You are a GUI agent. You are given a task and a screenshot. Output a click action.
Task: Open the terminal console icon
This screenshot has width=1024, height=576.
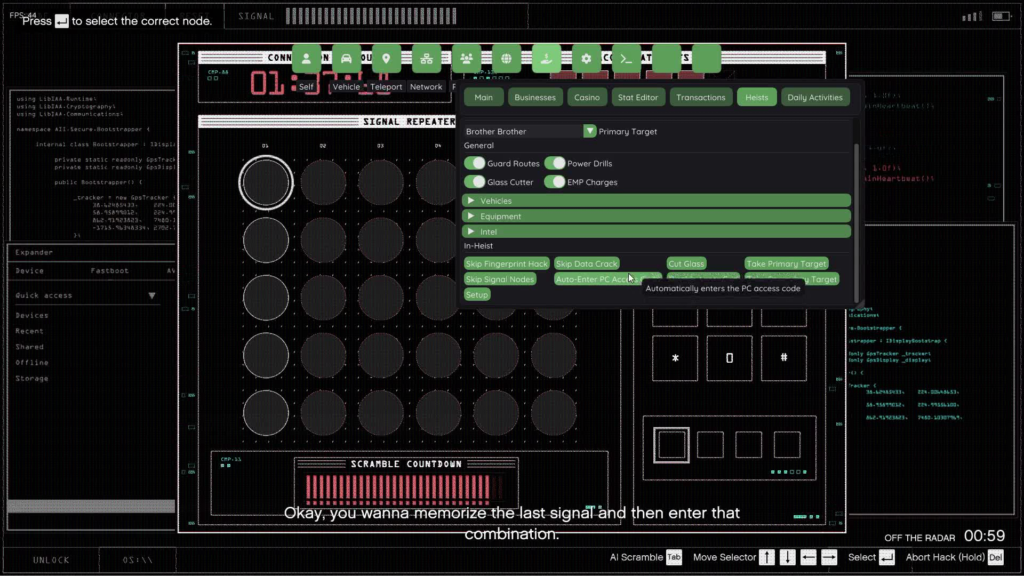click(626, 59)
